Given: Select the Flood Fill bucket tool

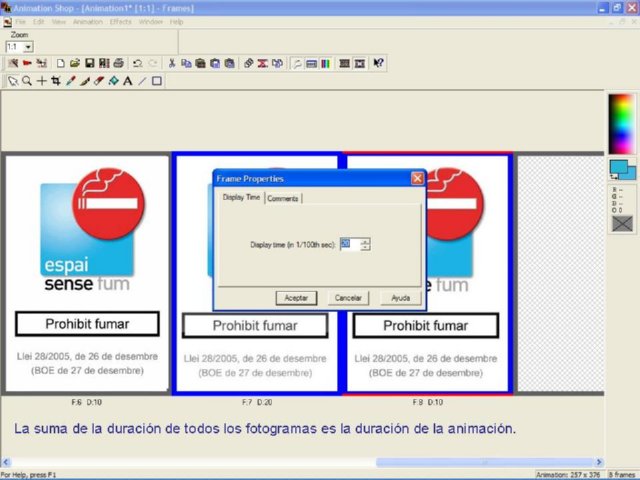Looking at the screenshot, I should (x=113, y=81).
